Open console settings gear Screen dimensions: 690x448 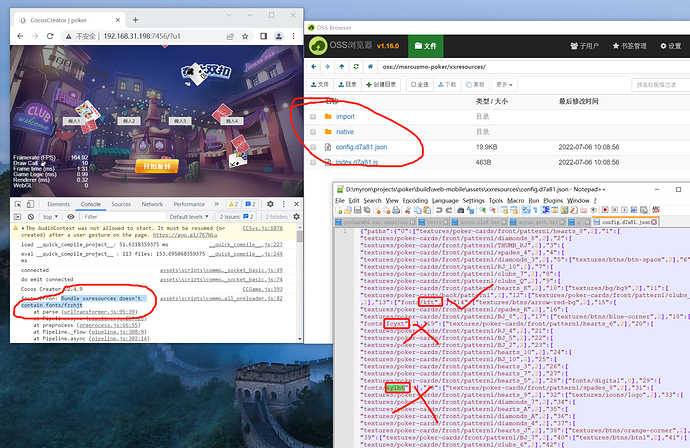tap(296, 217)
